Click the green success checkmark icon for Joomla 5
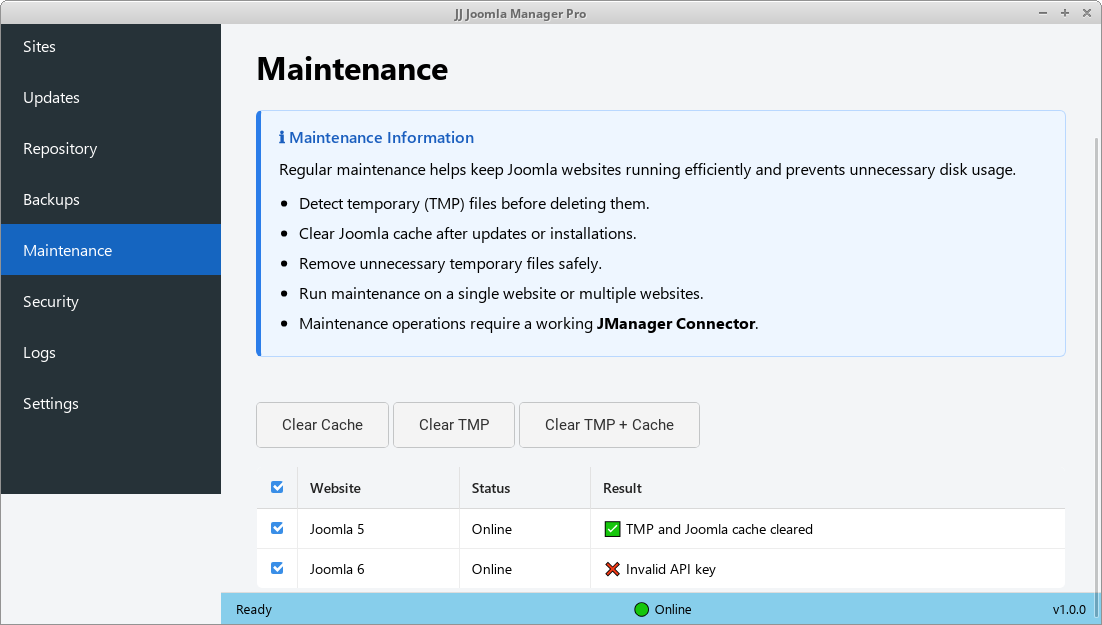This screenshot has width=1102, height=625. point(612,529)
